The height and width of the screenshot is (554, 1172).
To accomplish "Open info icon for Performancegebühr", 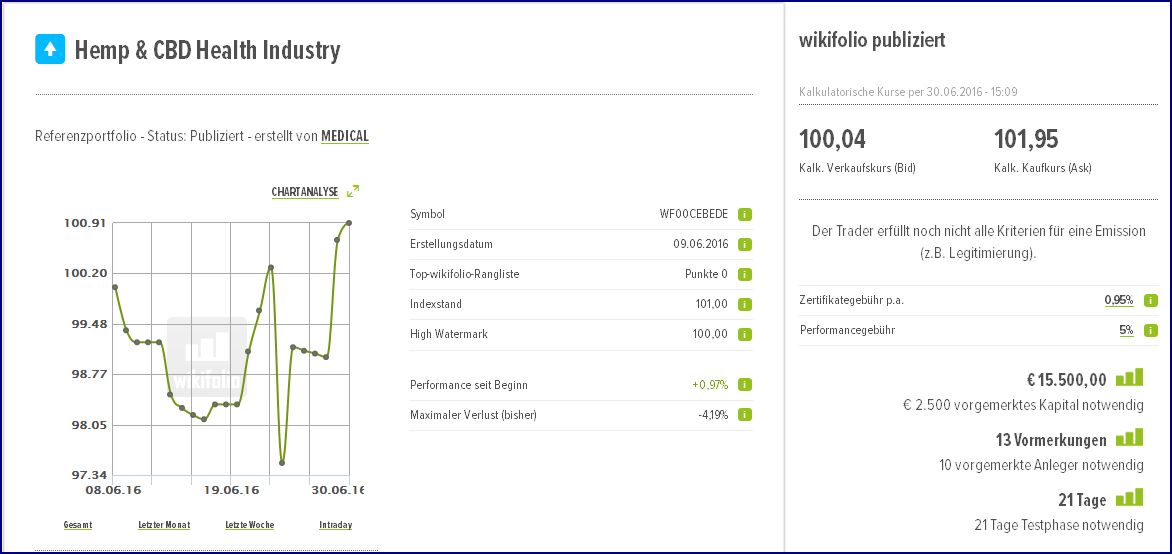I will pos(1151,330).
